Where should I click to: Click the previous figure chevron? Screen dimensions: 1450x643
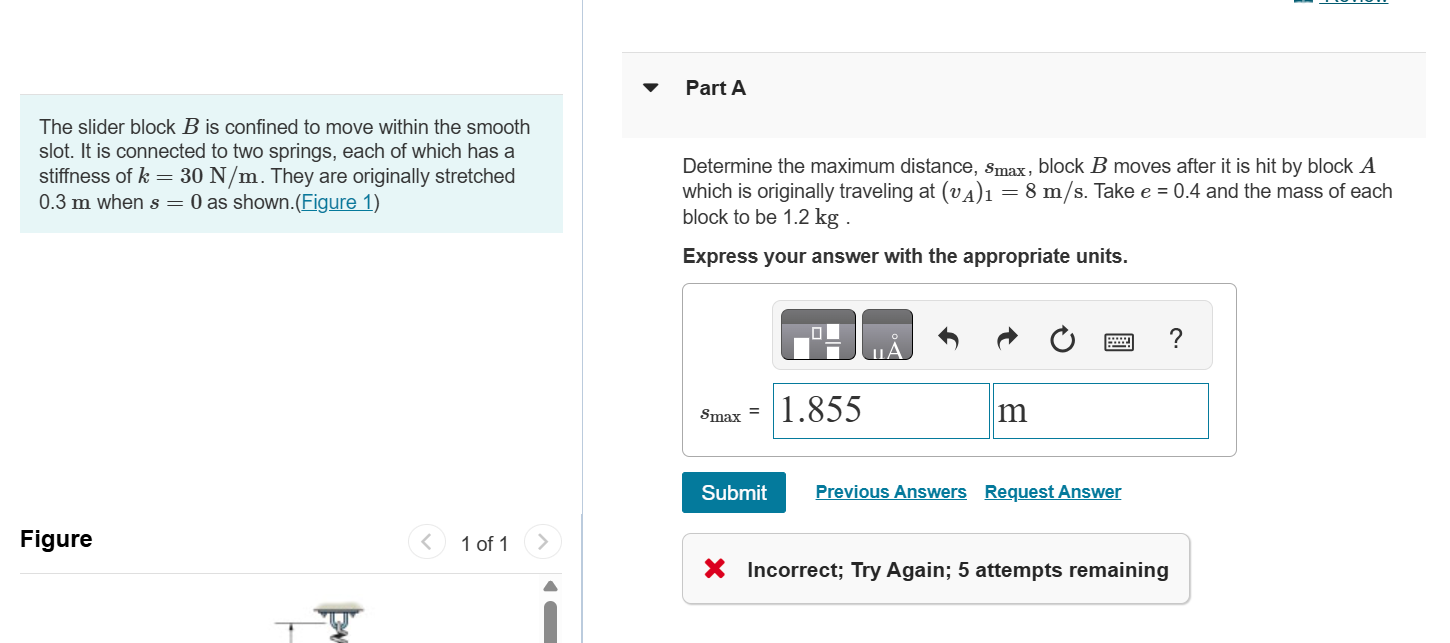426,541
